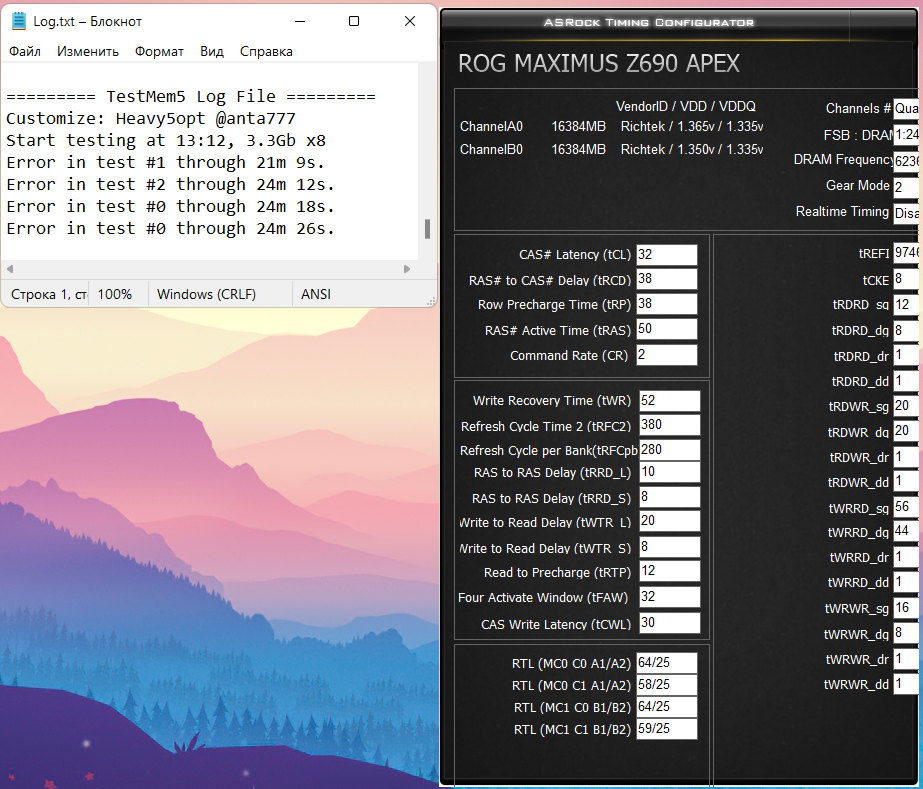Click the Write Recovery Time (tWR) field
The image size is (923, 789).
click(669, 401)
